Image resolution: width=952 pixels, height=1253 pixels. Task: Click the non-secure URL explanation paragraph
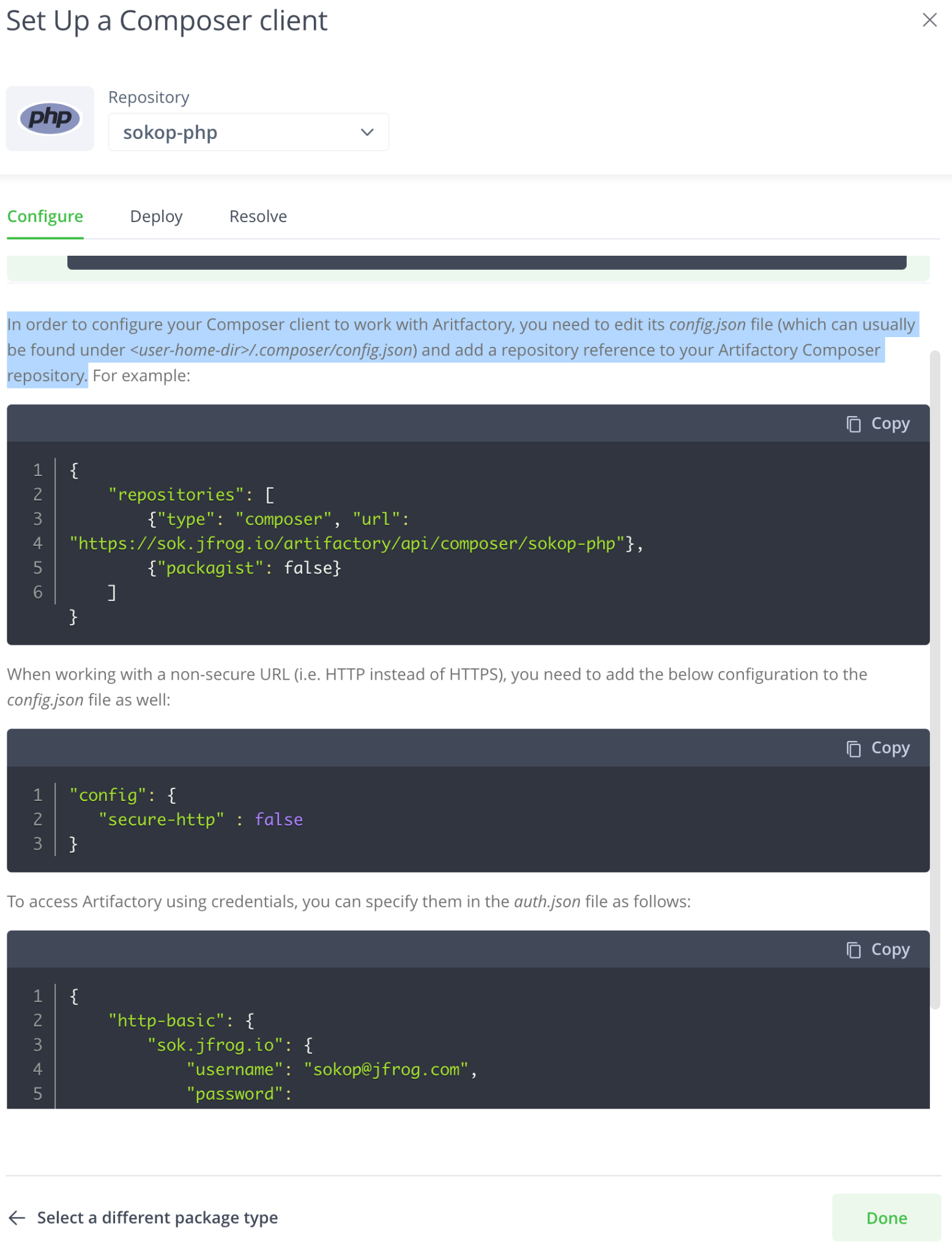click(437, 686)
